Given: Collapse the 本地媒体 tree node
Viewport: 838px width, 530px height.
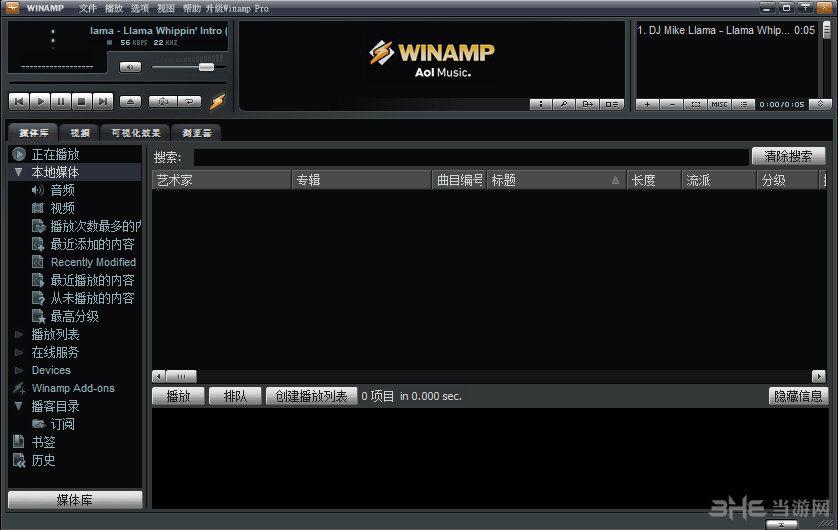Looking at the screenshot, I should point(19,172).
